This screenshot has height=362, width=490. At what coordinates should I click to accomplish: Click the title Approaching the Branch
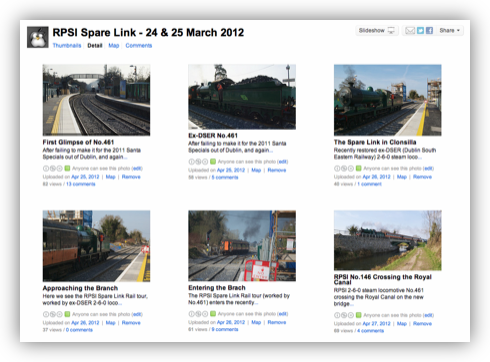point(80,288)
